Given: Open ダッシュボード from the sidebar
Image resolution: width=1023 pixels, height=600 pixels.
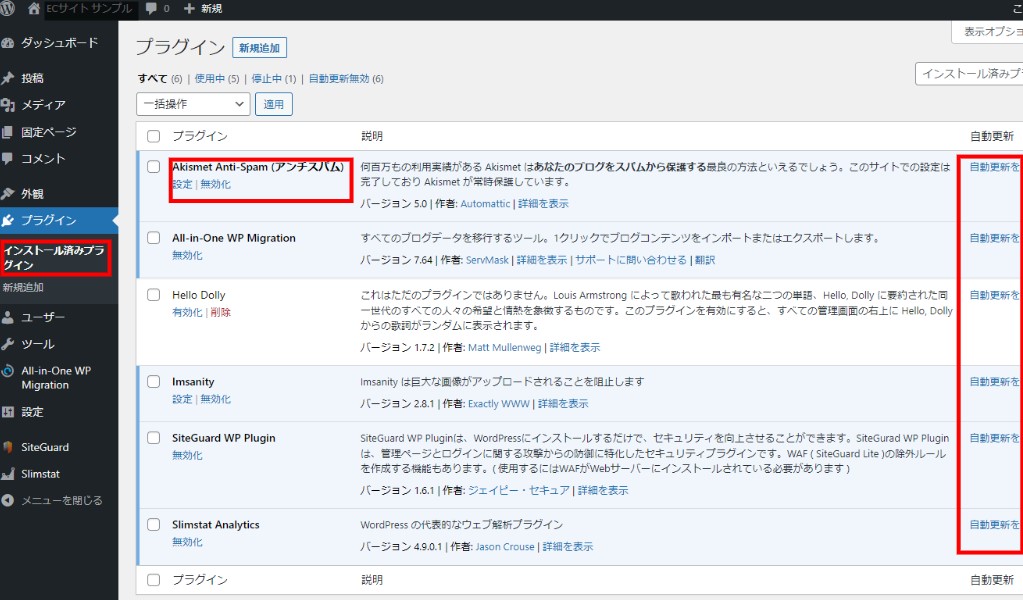Looking at the screenshot, I should pos(59,43).
